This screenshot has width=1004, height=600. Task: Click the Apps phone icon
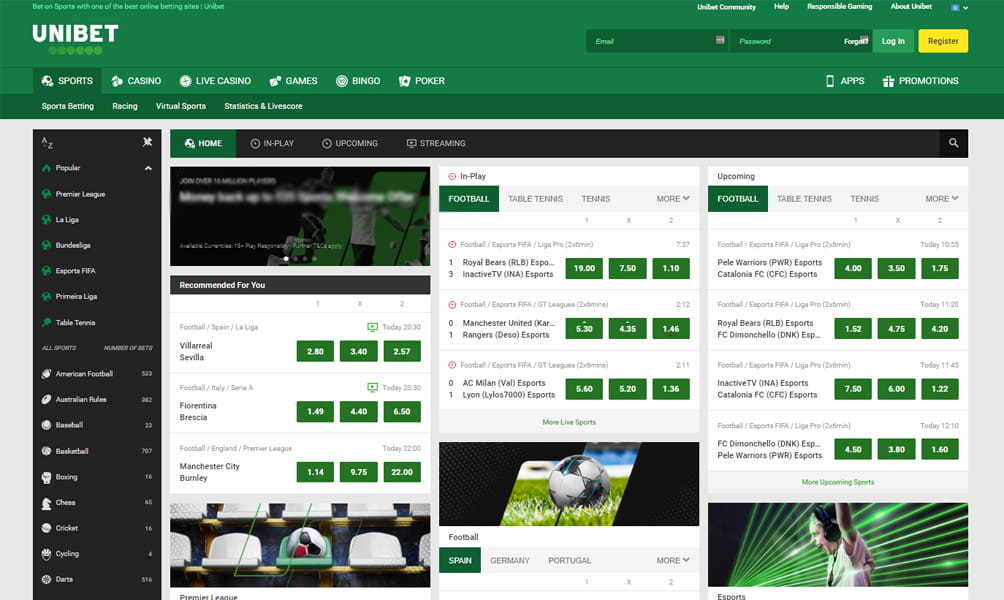[830, 81]
